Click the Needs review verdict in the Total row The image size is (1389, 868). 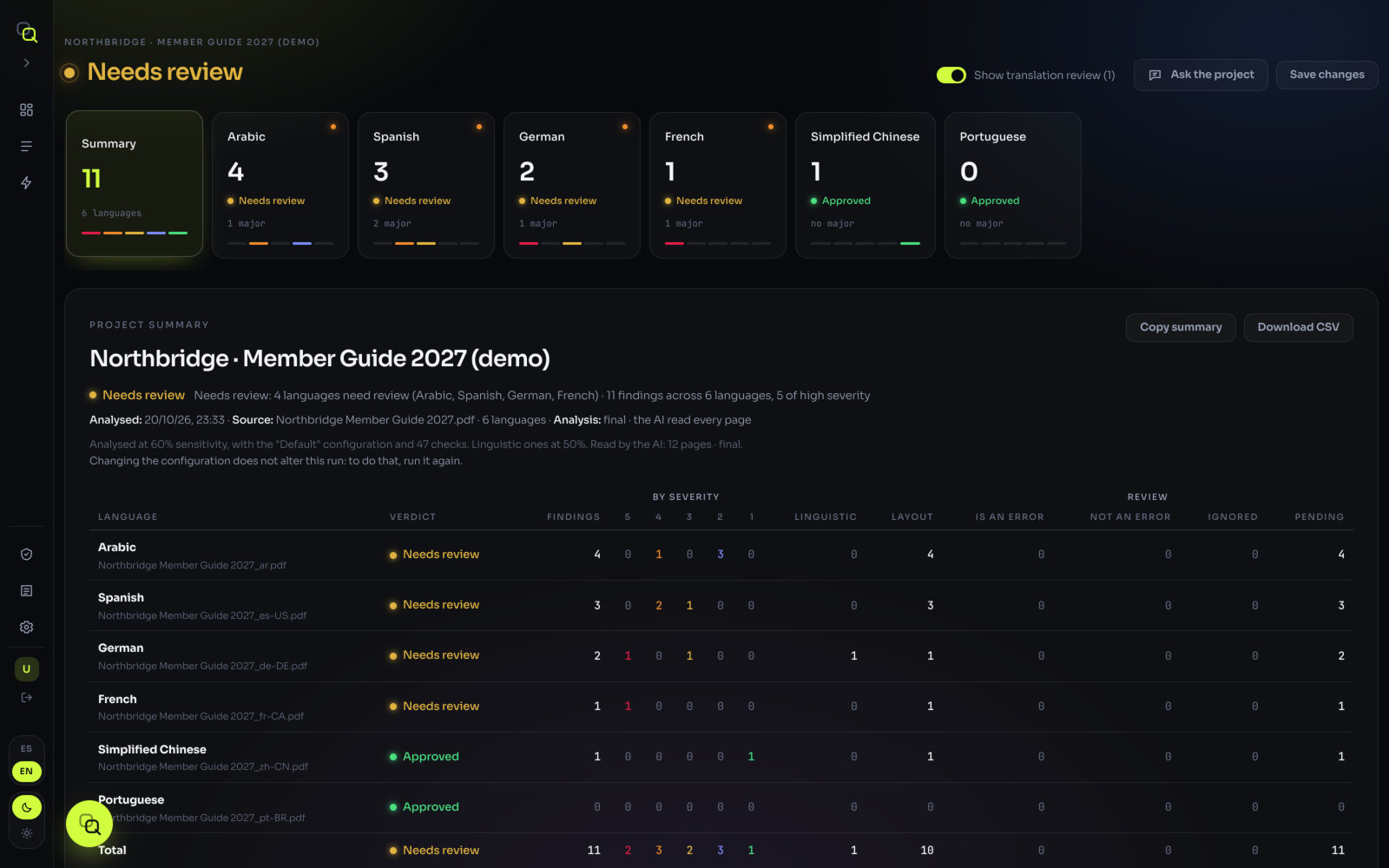(x=434, y=851)
